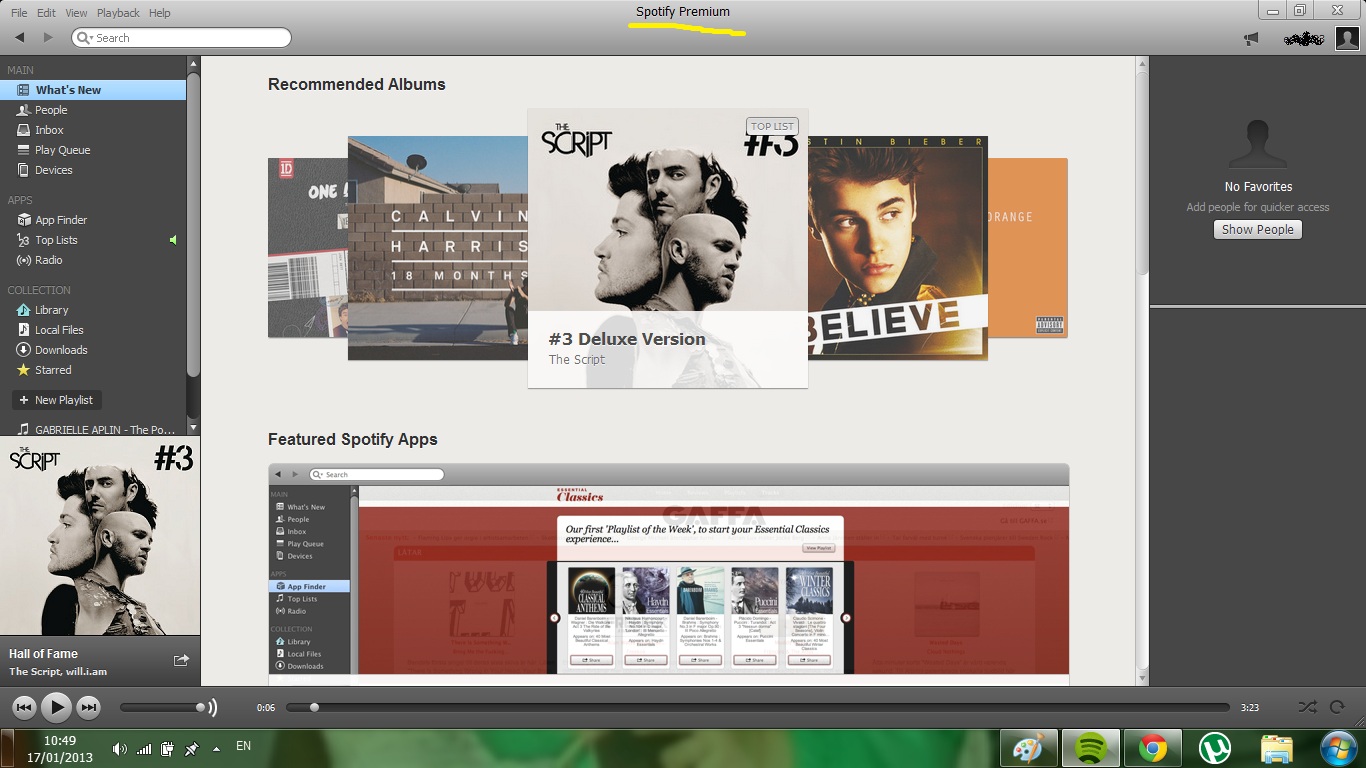Click the play button
The image size is (1366, 768).
point(57,708)
